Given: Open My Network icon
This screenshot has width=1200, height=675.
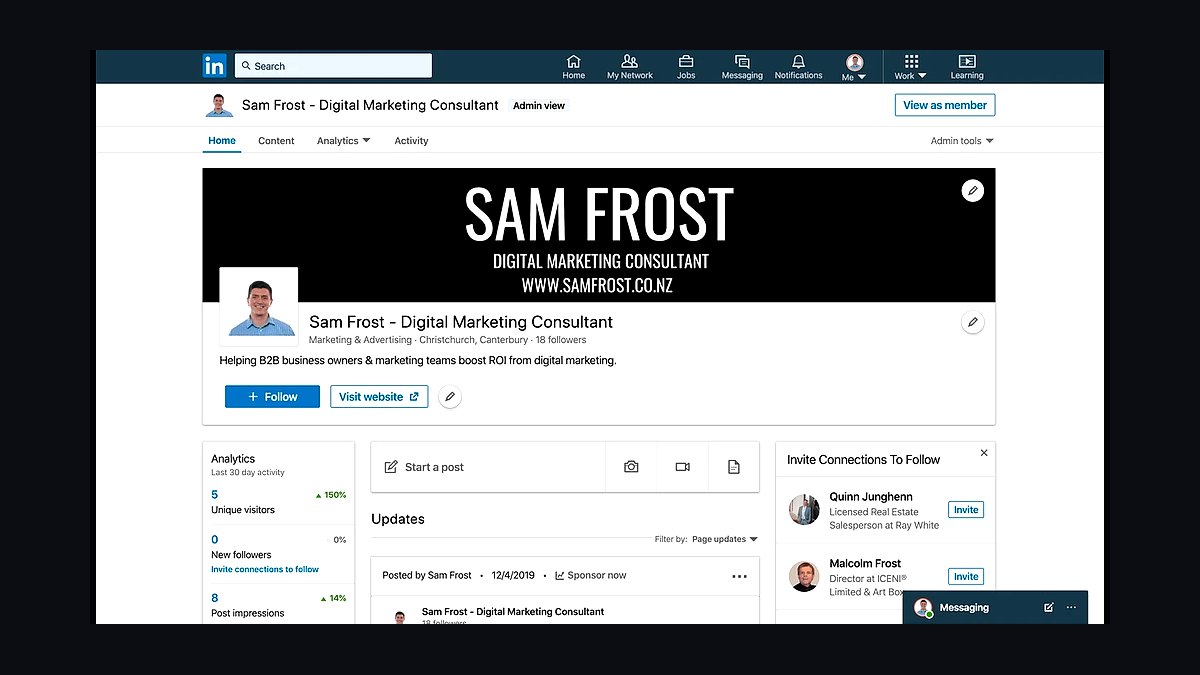Looking at the screenshot, I should (629, 67).
